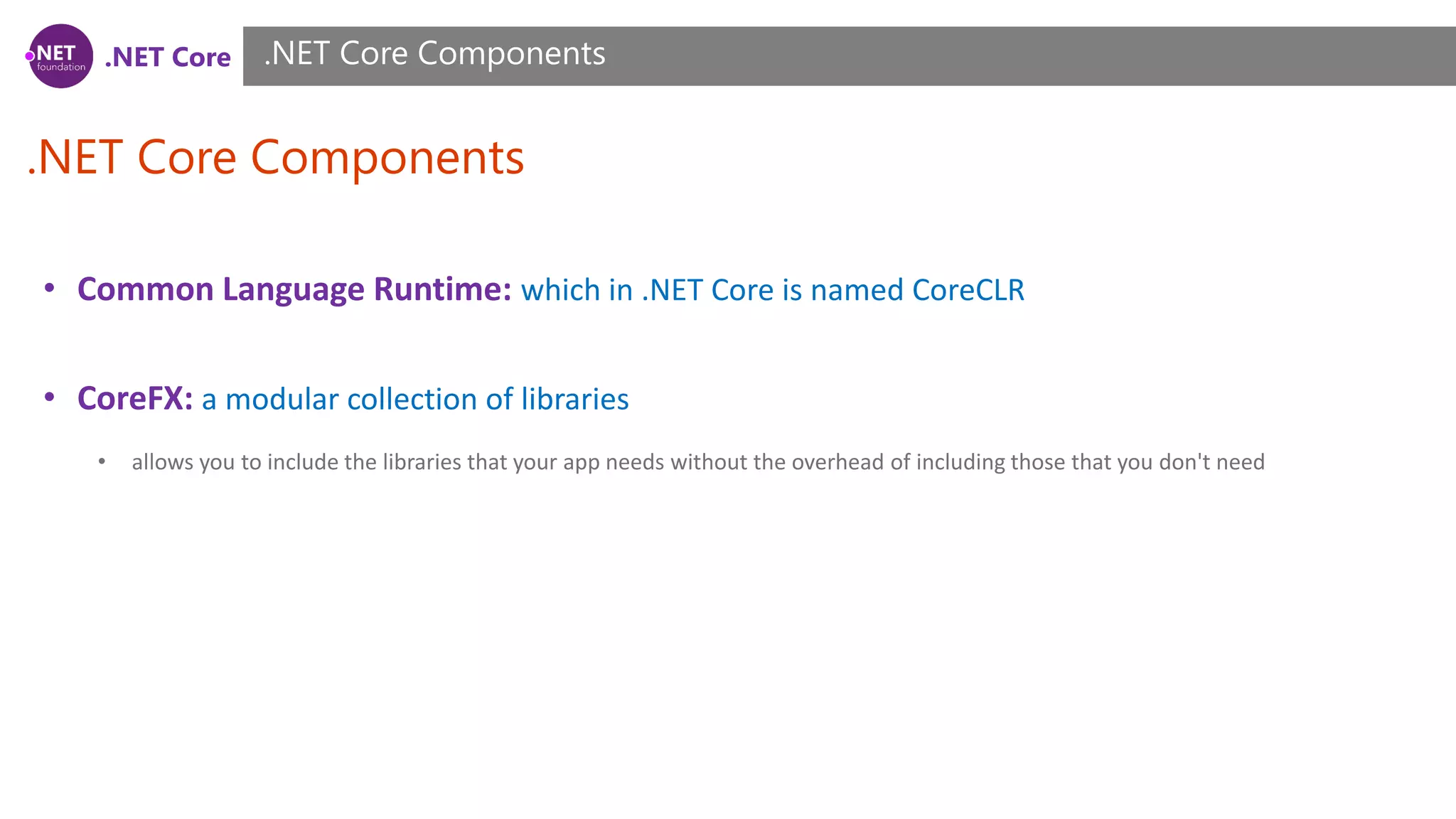Click the sub-bullet sentence starting 'allows you to include'
This screenshot has width=1456, height=819.
(x=698, y=462)
